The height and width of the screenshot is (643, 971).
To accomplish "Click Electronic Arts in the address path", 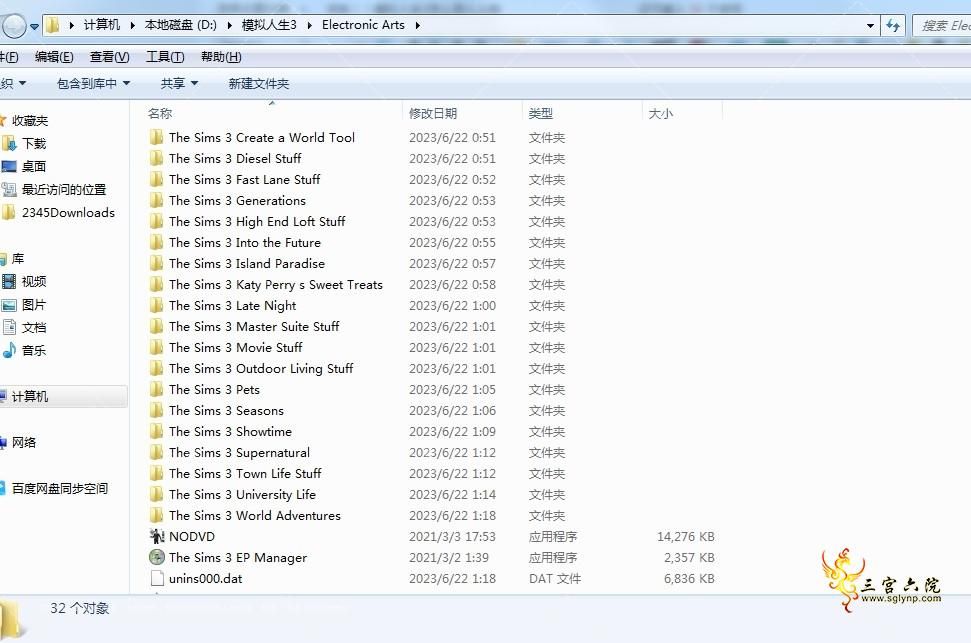I will tap(363, 25).
